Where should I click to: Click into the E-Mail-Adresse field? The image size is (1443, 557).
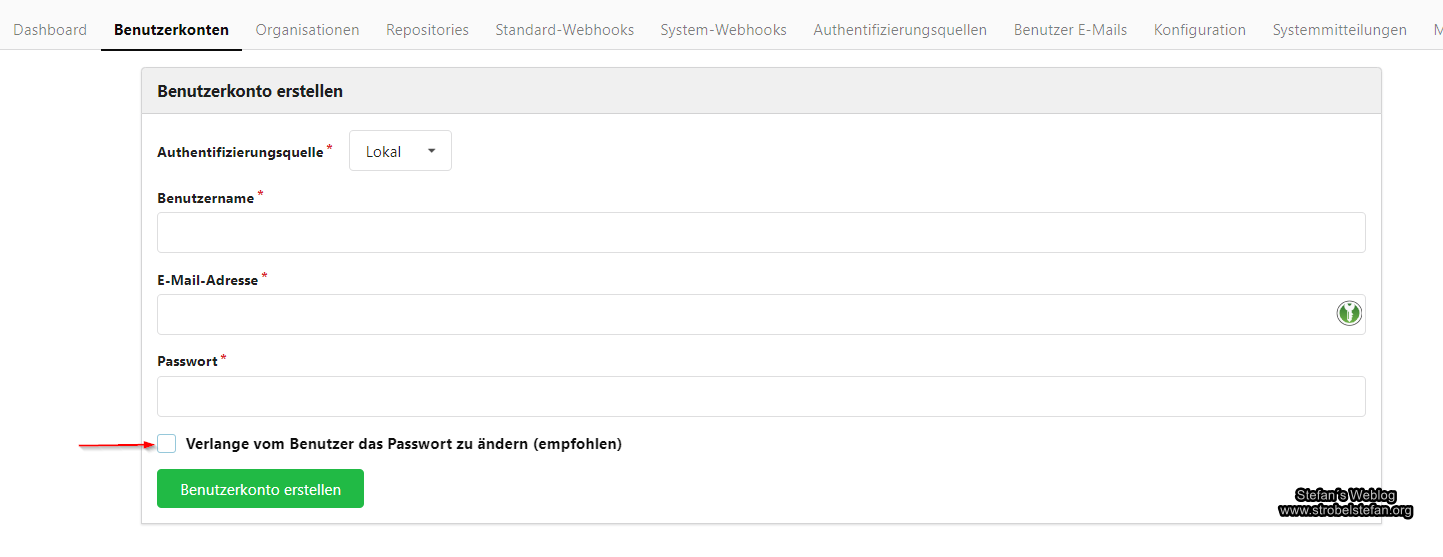coord(740,314)
